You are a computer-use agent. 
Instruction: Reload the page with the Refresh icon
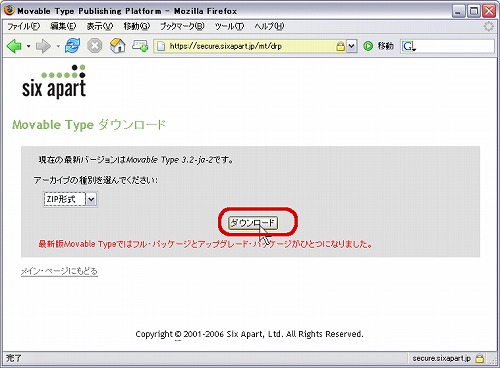[x=72, y=46]
